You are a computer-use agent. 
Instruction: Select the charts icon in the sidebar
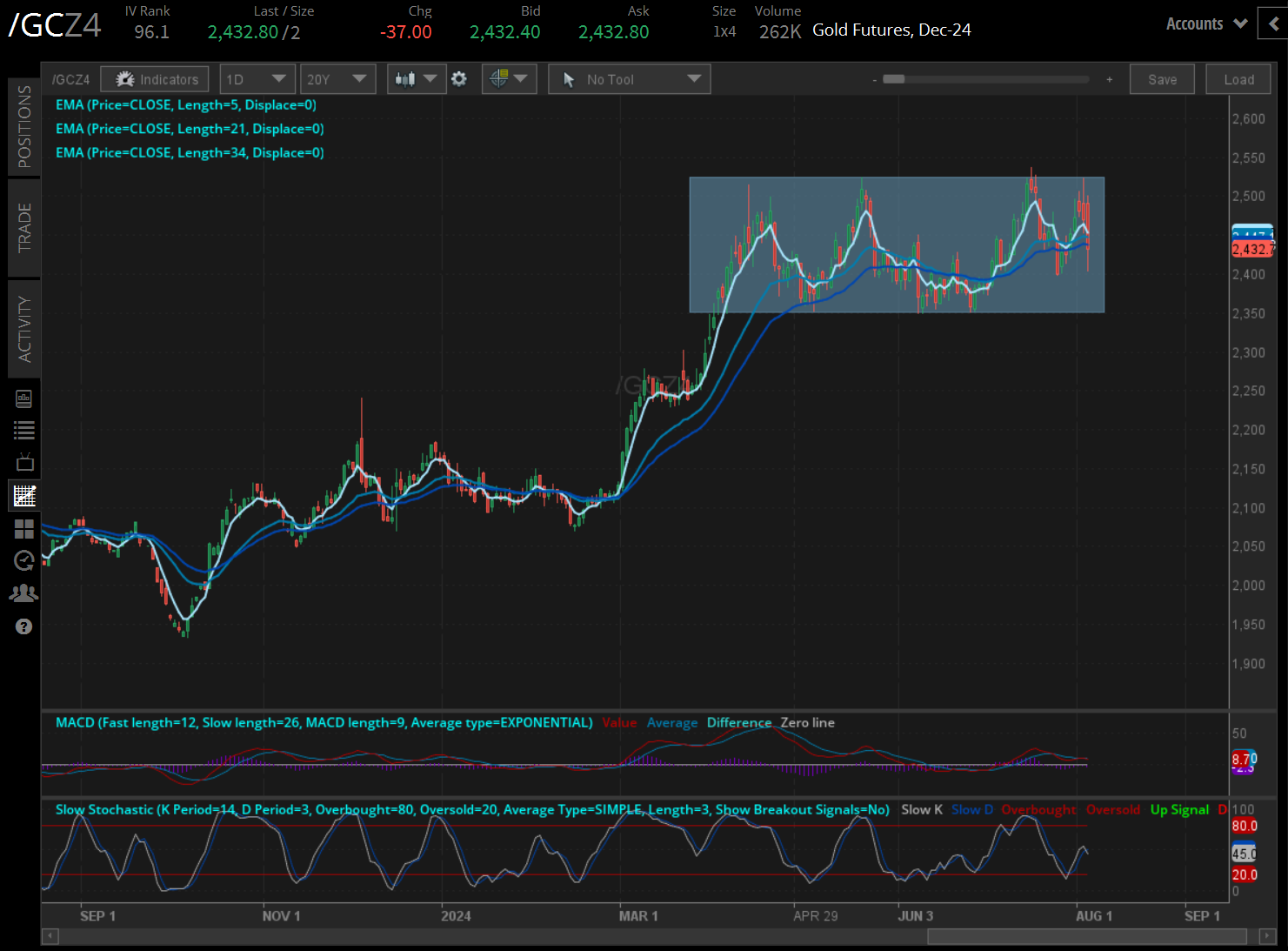pyautogui.click(x=24, y=496)
